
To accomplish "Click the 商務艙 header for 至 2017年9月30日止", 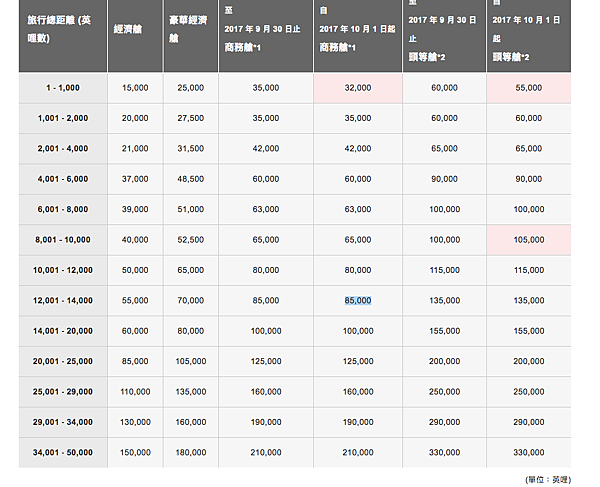I will pyautogui.click(x=266, y=36).
